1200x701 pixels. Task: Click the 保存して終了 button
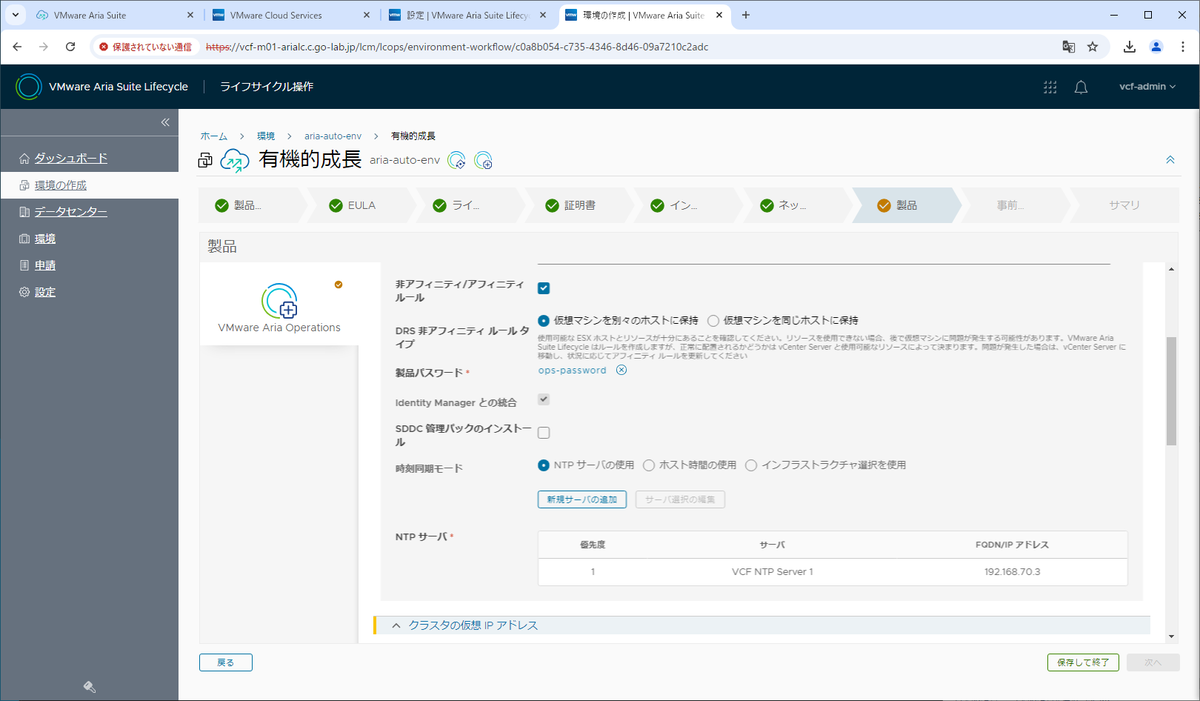pyautogui.click(x=1084, y=662)
